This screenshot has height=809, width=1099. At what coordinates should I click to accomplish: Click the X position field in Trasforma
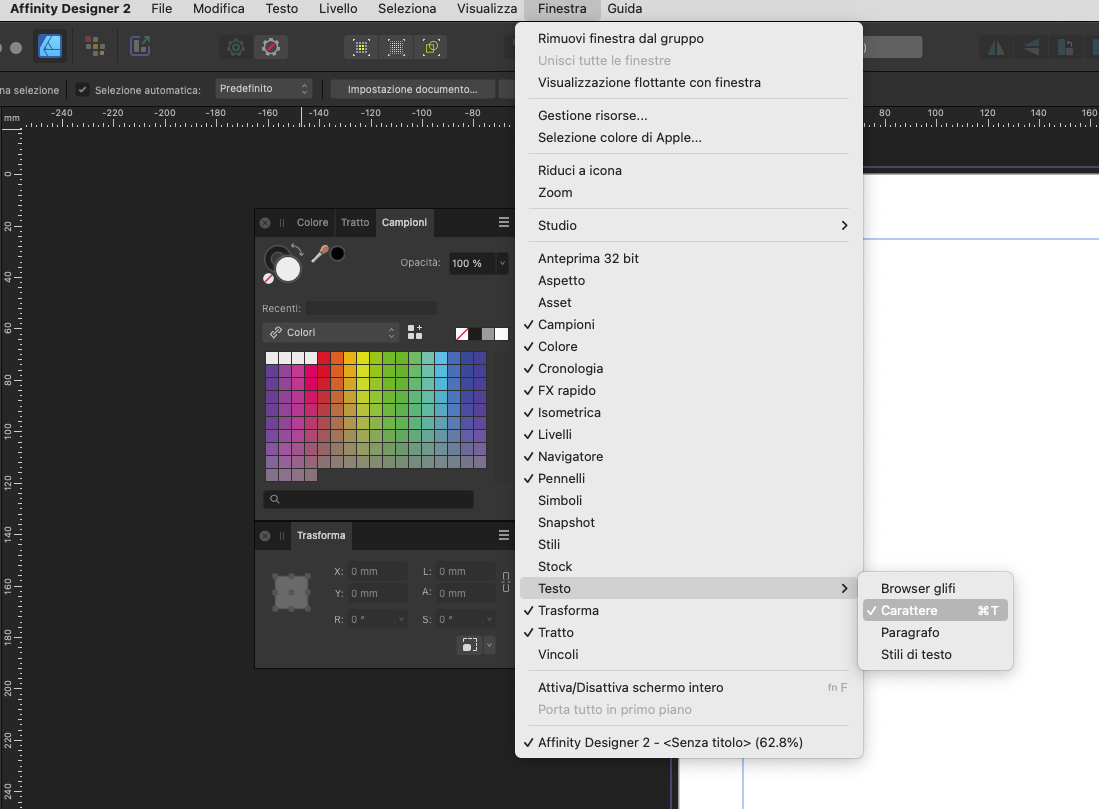tap(376, 571)
